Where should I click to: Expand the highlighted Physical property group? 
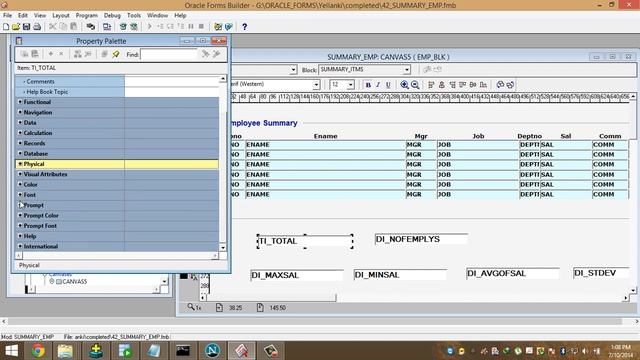20,164
